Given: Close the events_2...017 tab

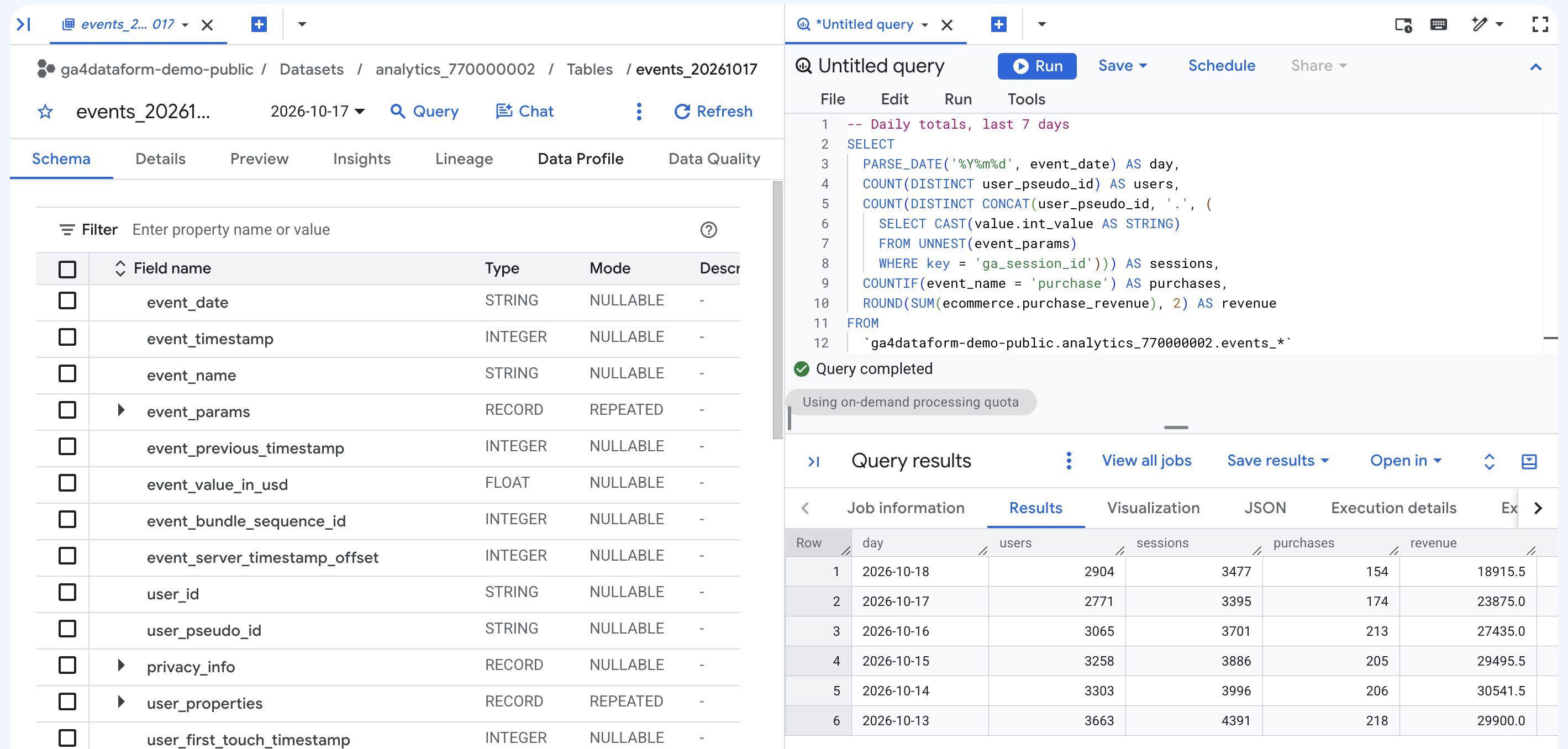Looking at the screenshot, I should (207, 25).
